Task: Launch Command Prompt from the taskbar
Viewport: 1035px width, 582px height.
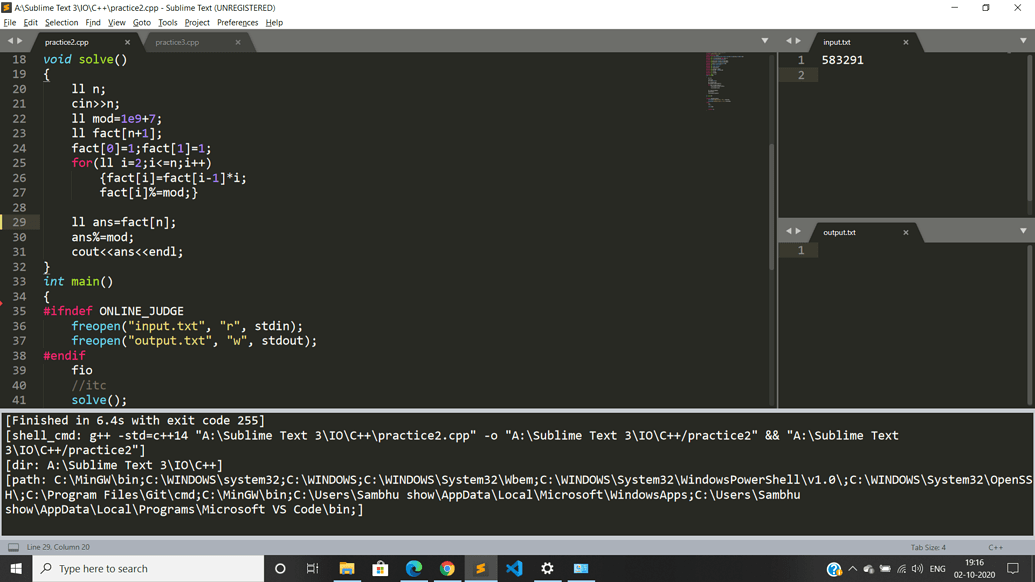Action: pos(581,568)
